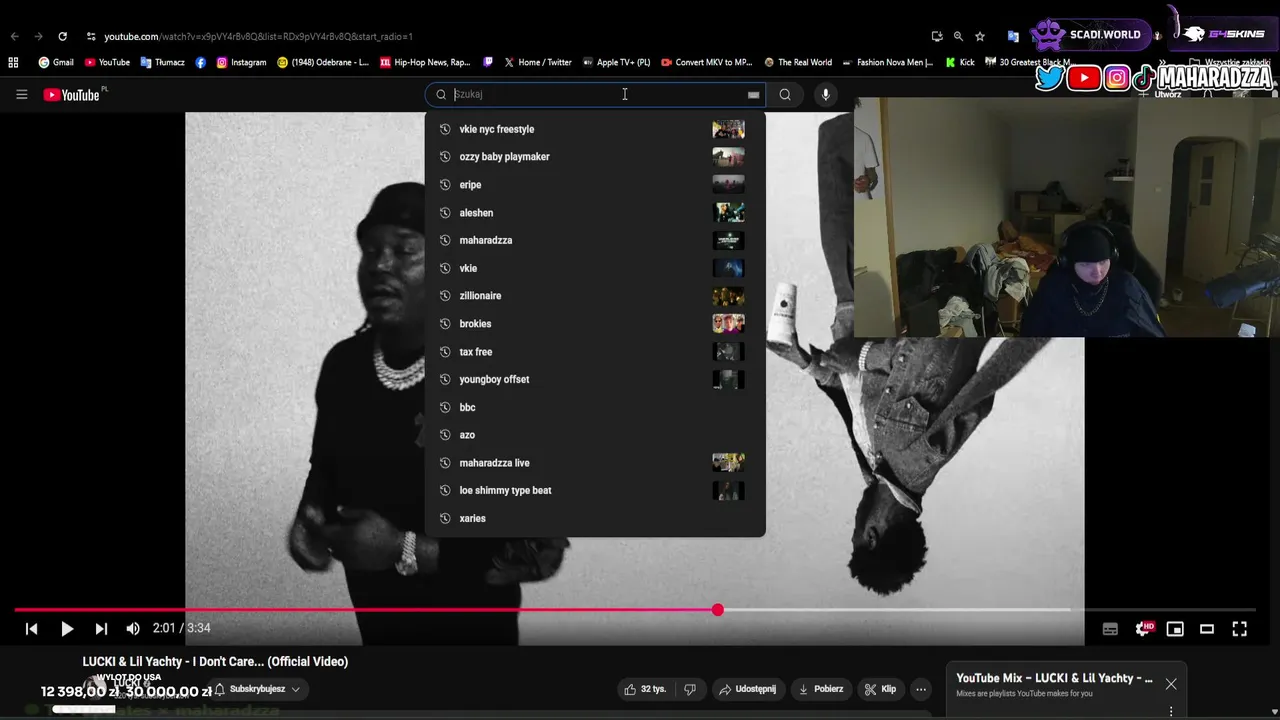Click the red video progress scrubber handle
This screenshot has width=1280, height=720.
click(718, 610)
